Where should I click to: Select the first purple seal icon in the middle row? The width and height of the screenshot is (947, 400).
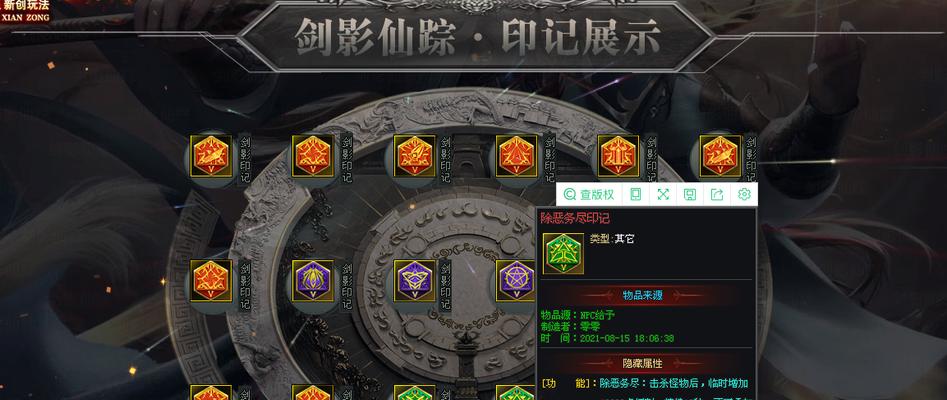[x=313, y=281]
